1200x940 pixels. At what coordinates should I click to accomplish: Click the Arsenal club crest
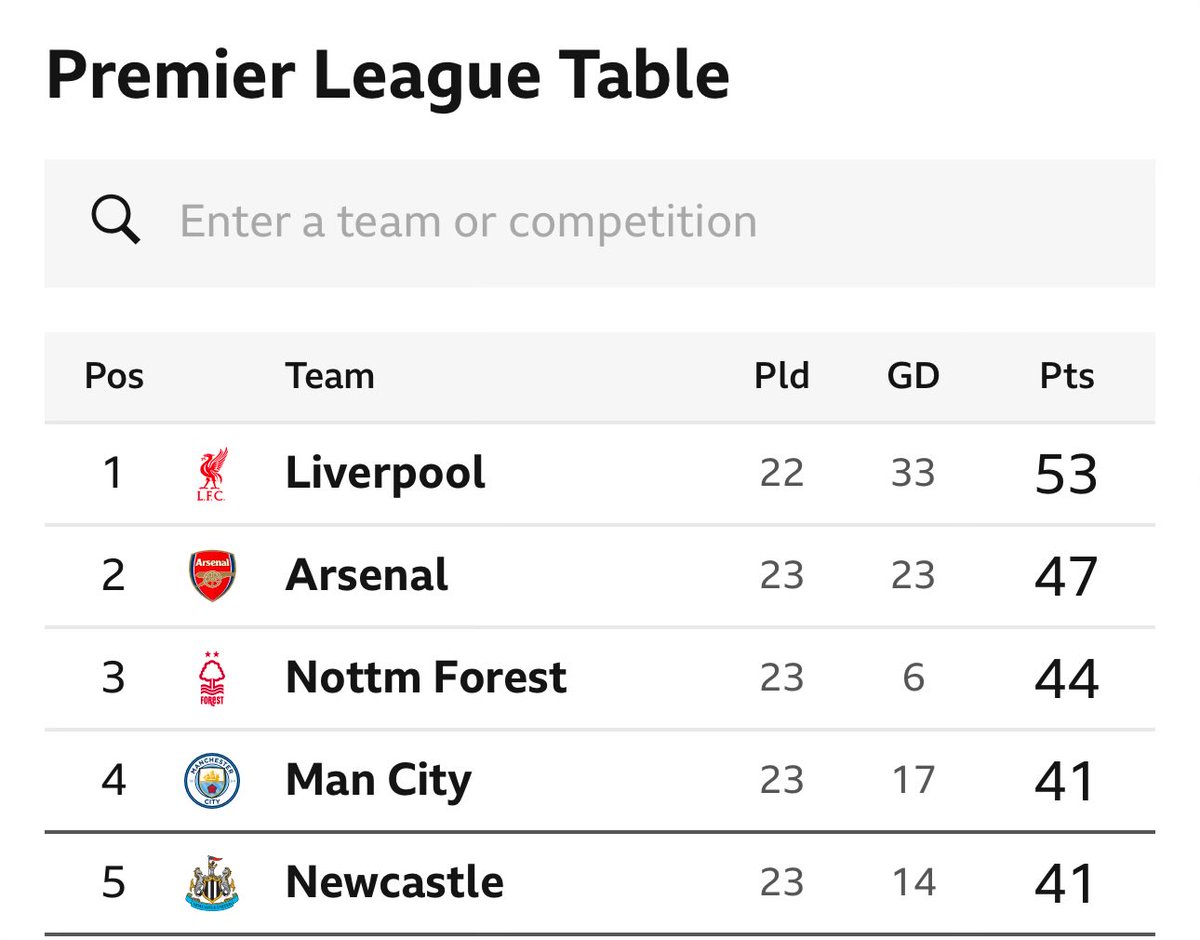212,576
